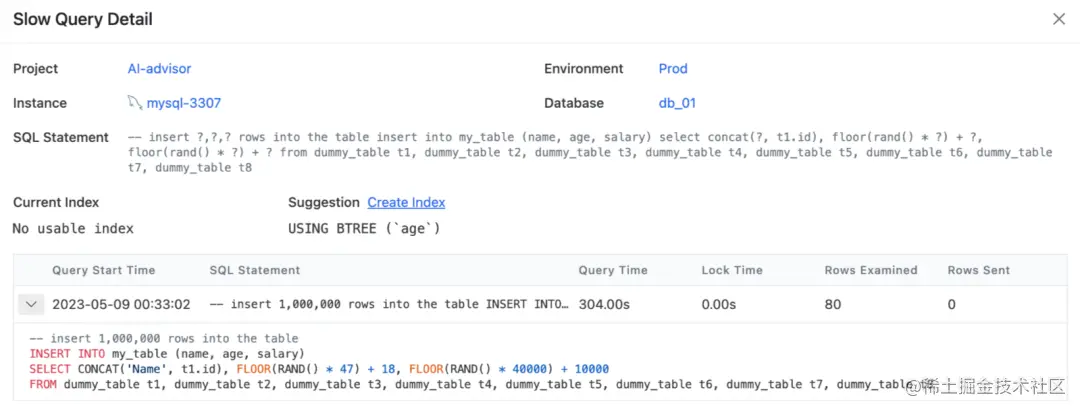The image size is (1080, 411).
Task: Click the Current Index label
Action: point(56,202)
